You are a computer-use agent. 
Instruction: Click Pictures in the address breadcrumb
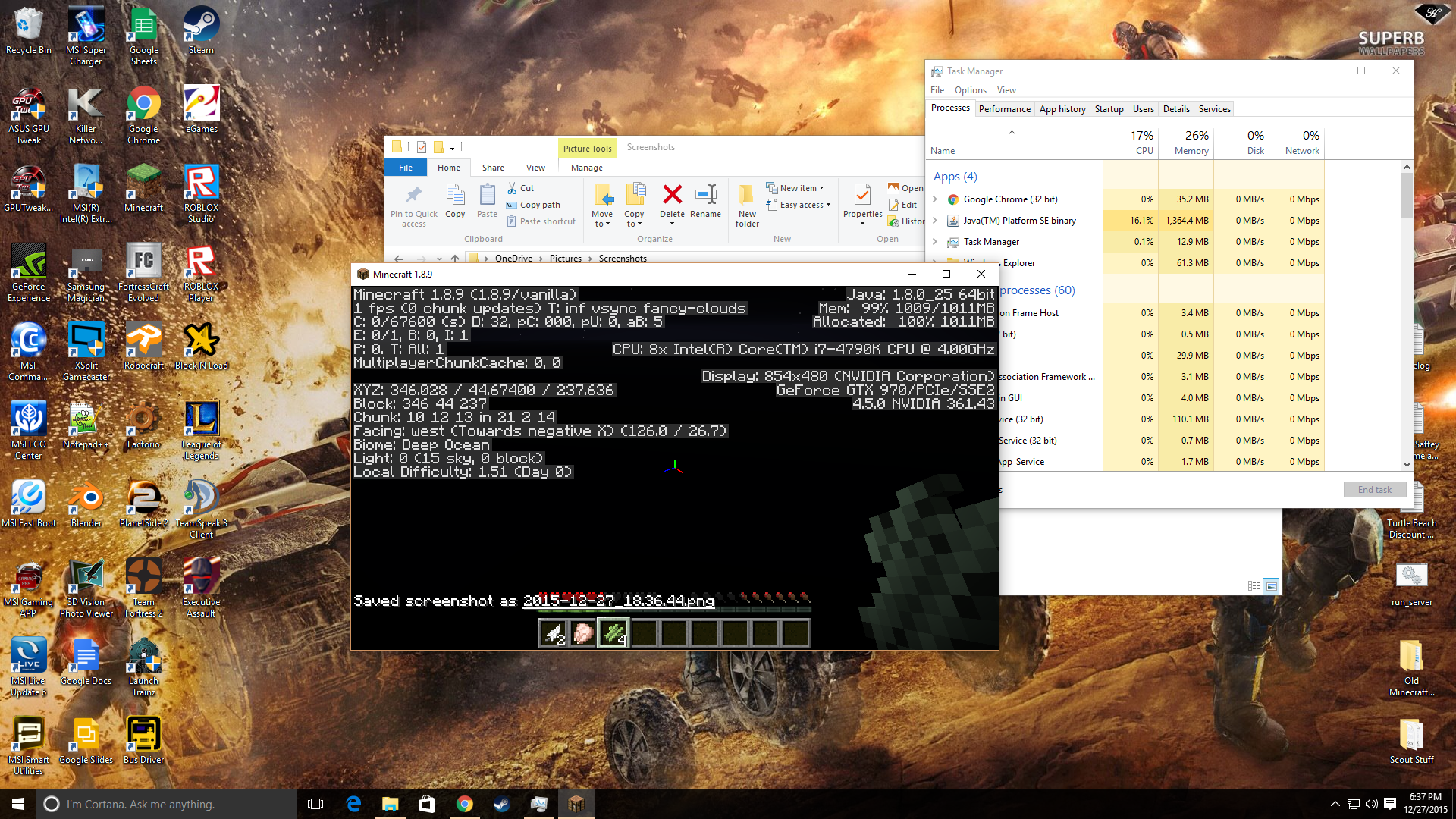566,258
